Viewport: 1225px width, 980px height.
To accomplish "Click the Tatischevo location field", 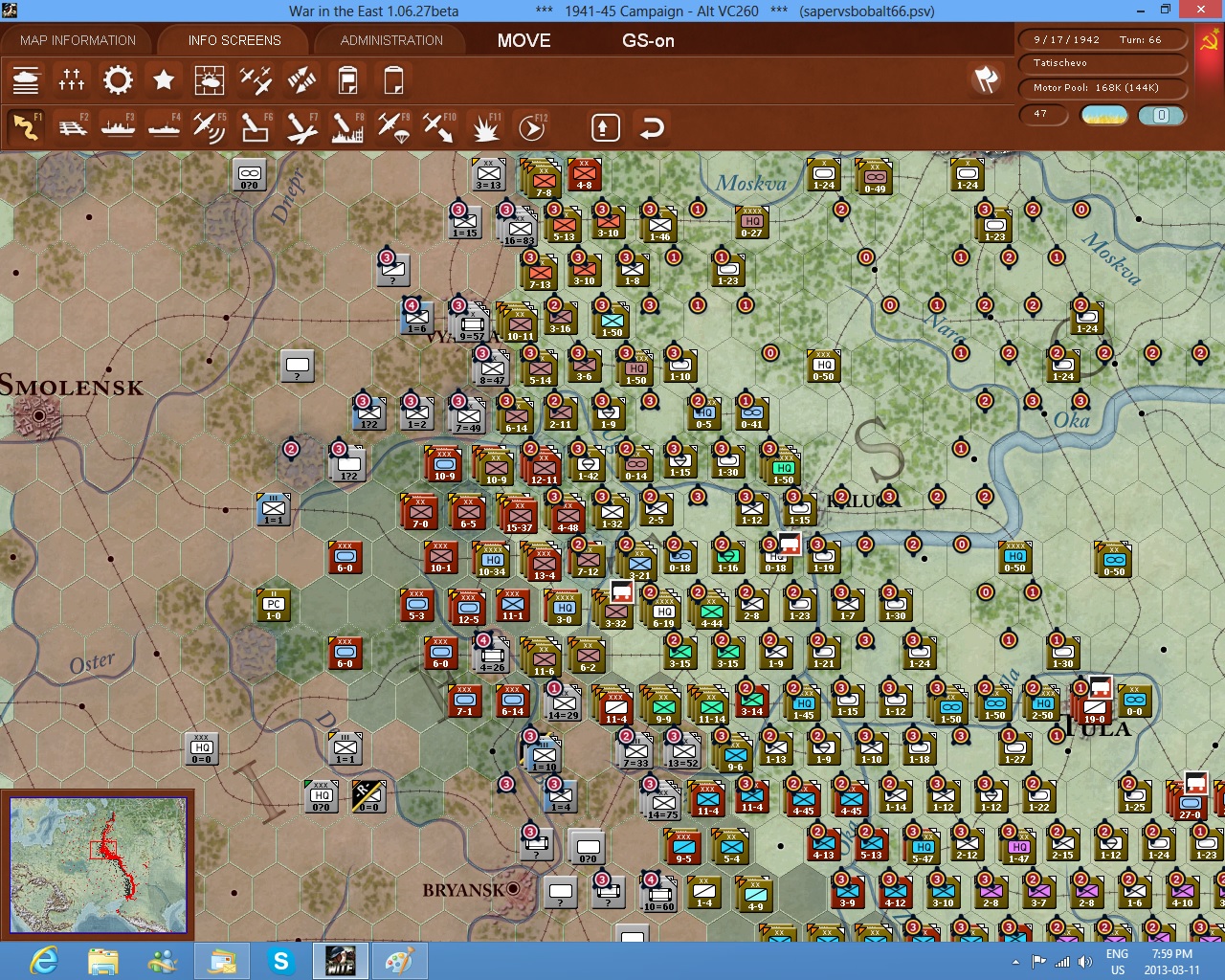I will pyautogui.click(x=1102, y=63).
